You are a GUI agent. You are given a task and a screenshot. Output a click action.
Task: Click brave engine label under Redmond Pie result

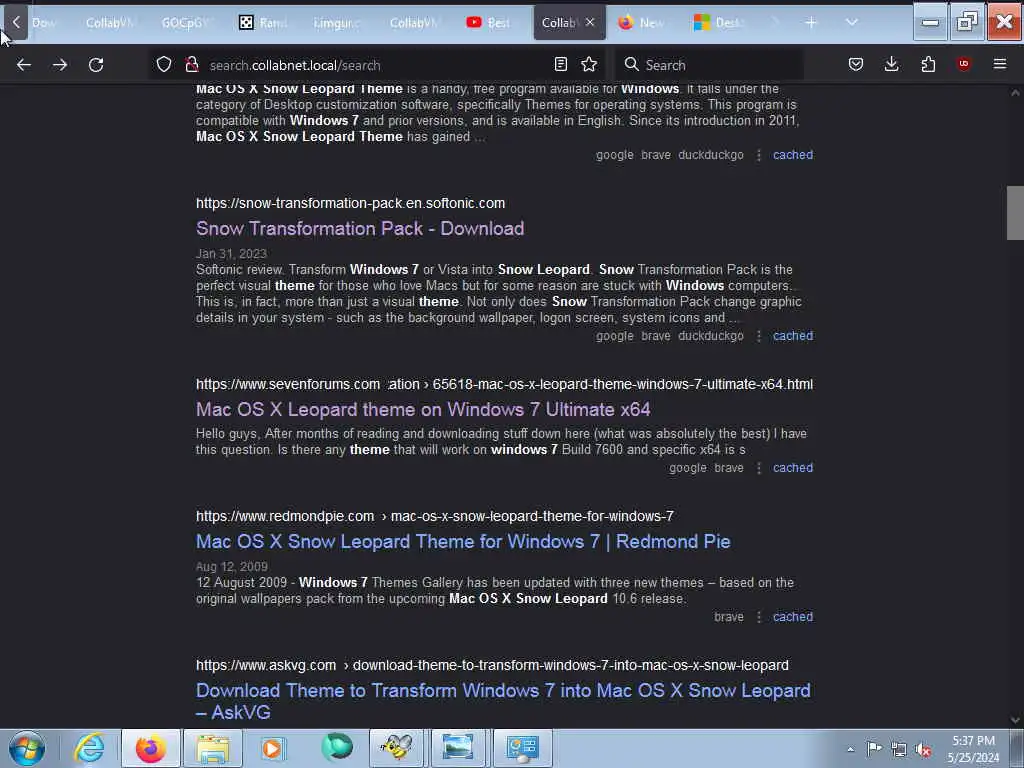729,617
